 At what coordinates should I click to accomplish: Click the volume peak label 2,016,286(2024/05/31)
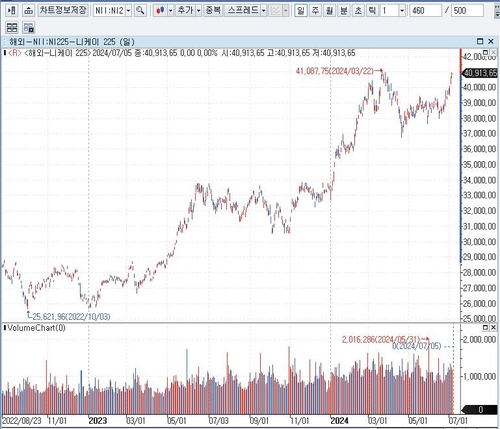[x=381, y=340]
